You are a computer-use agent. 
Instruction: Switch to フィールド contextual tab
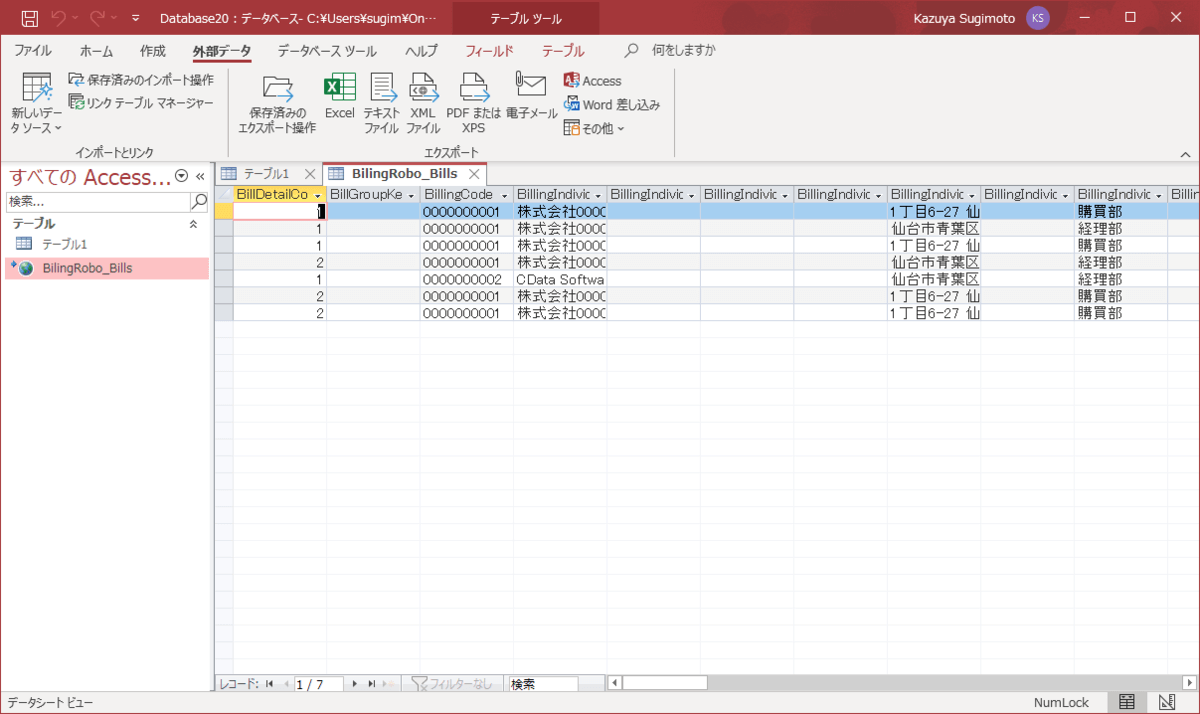click(x=489, y=51)
